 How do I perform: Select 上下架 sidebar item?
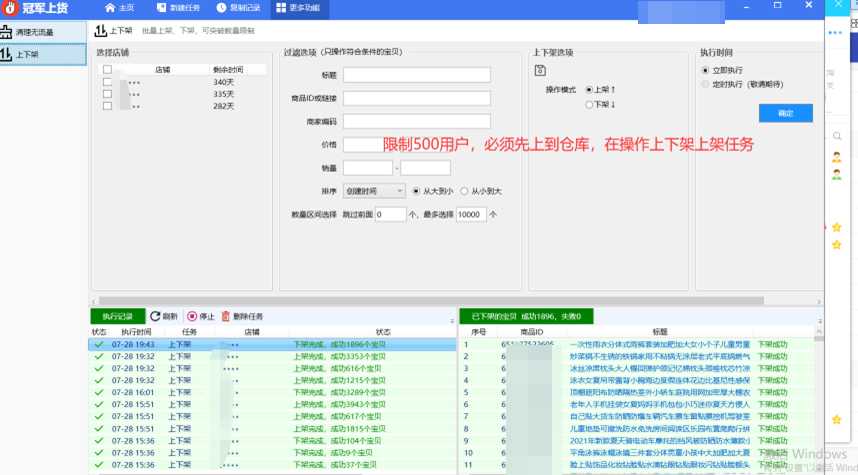[43, 53]
